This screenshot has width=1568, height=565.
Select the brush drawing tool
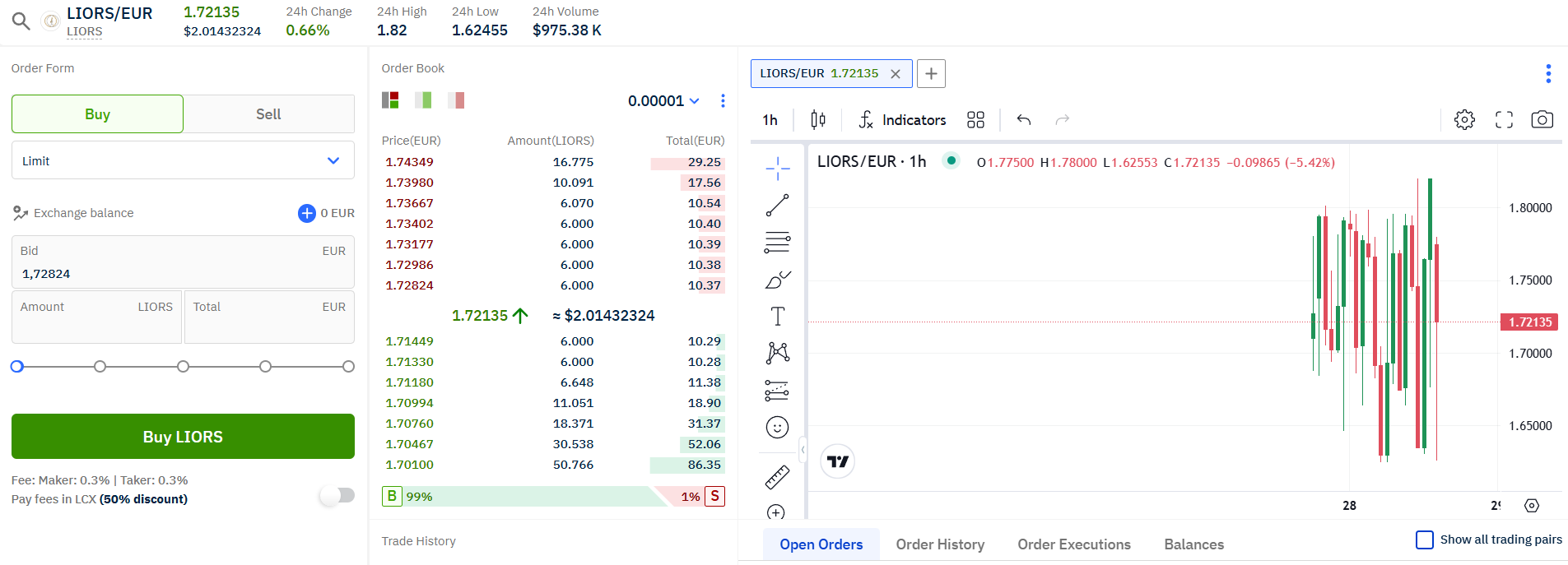777,280
